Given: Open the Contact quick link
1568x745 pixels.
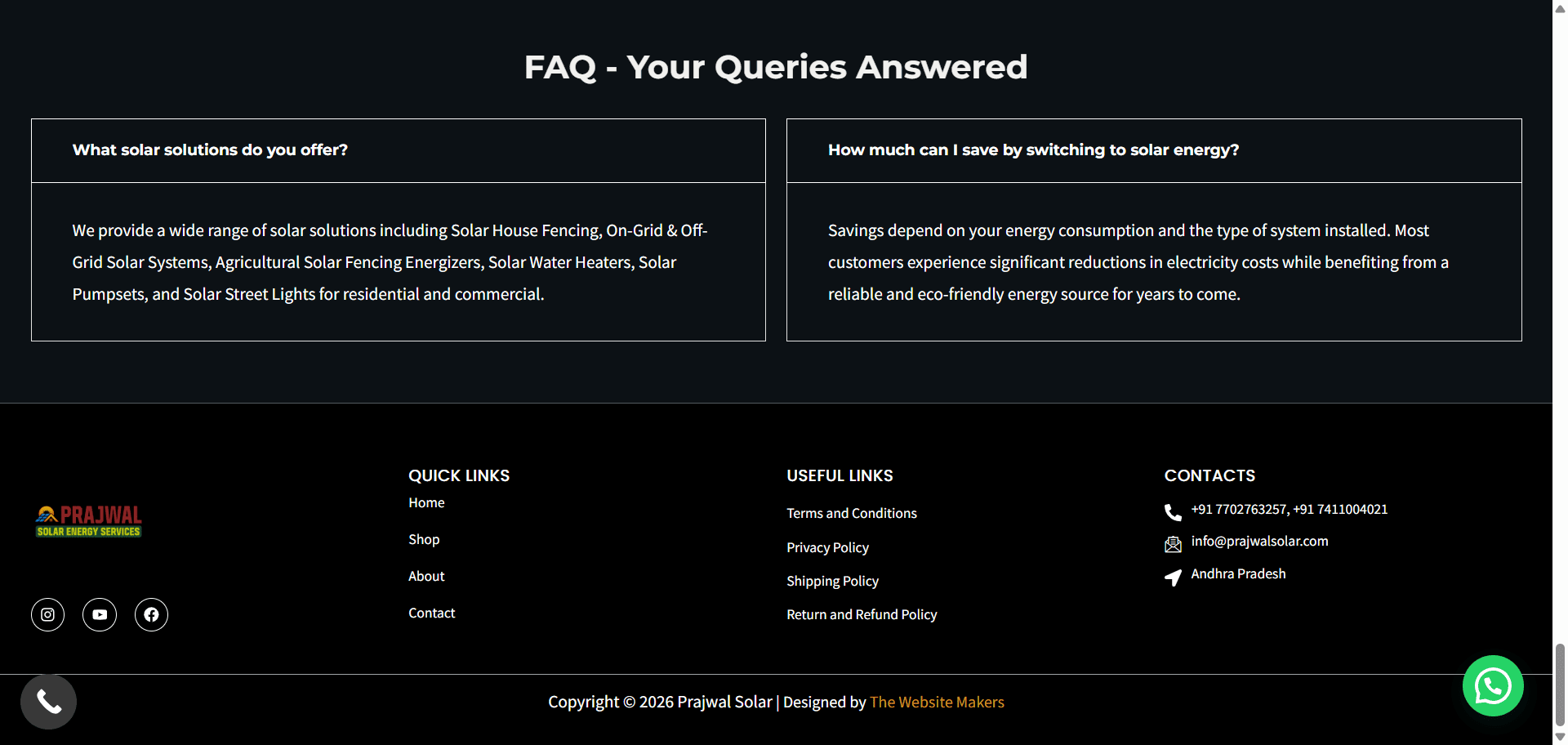Looking at the screenshot, I should point(431,613).
